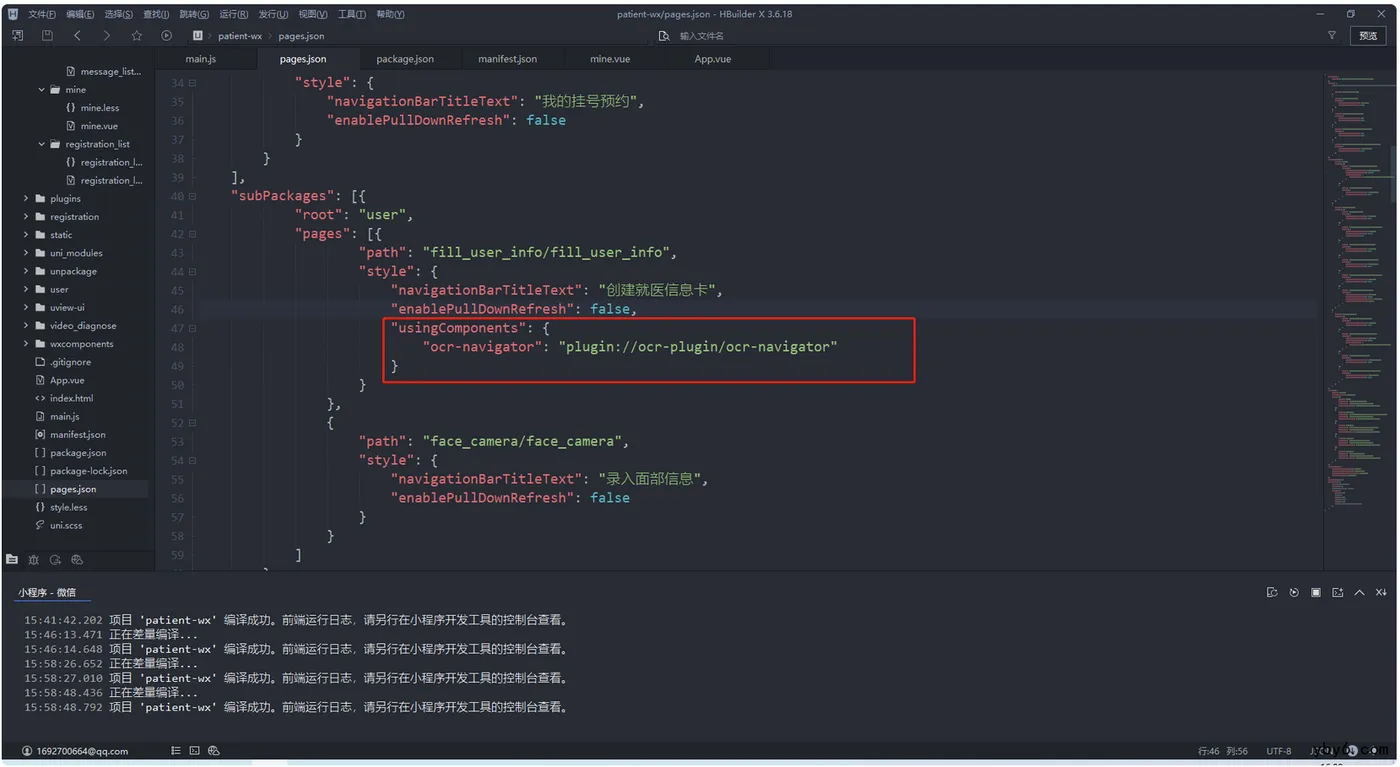This screenshot has width=1400, height=767.
Task: Expand the plugins folder
Action: [x=26, y=199]
